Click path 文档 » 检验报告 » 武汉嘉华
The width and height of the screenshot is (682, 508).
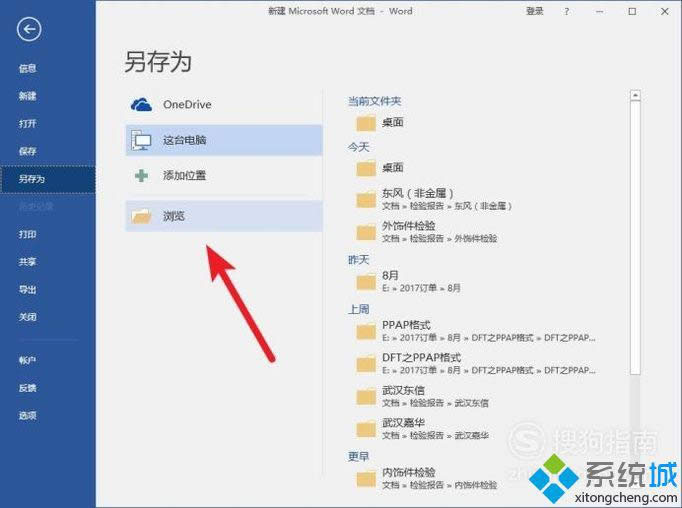435,435
